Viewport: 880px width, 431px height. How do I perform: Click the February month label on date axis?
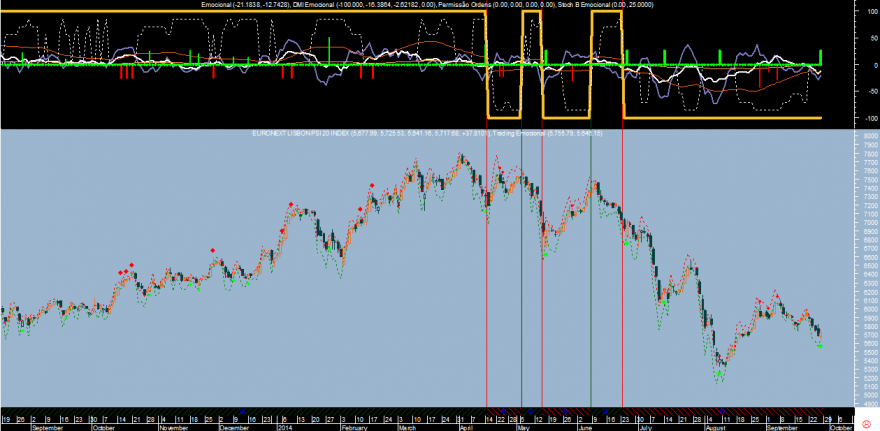click(354, 427)
